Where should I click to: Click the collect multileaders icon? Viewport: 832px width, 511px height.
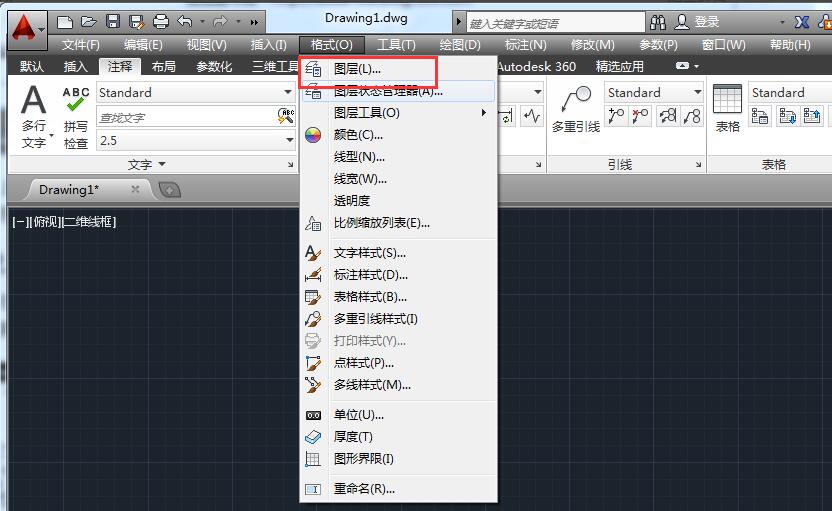pyautogui.click(x=692, y=116)
